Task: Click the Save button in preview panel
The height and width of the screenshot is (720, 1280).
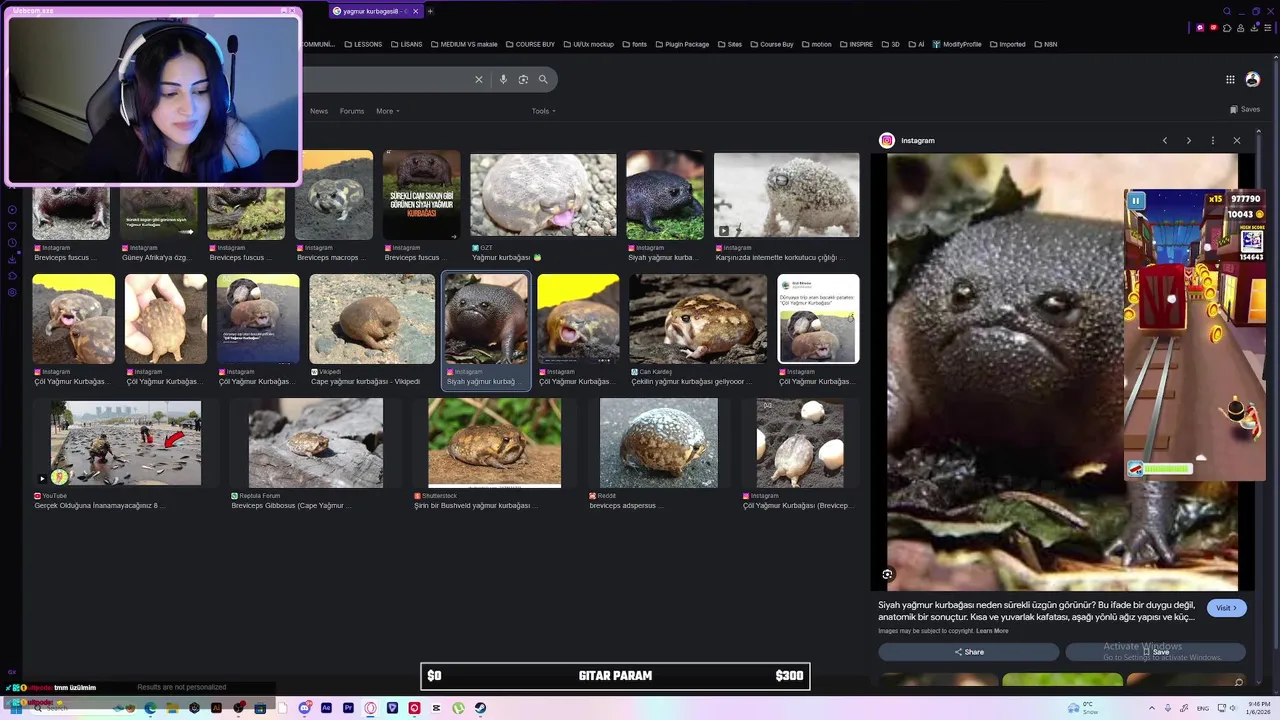Action: [x=1155, y=652]
